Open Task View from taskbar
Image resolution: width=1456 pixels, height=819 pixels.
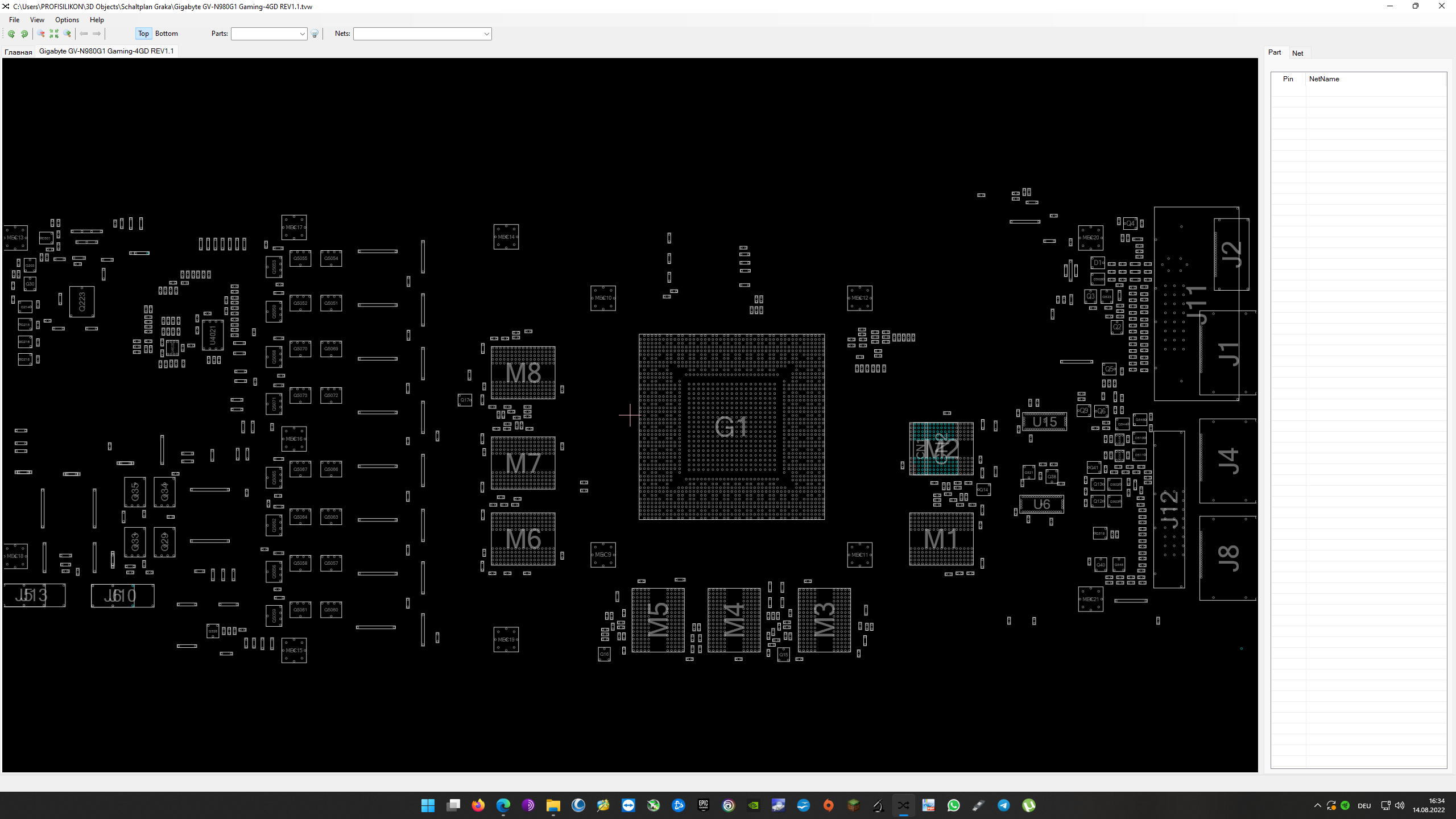coord(453,805)
